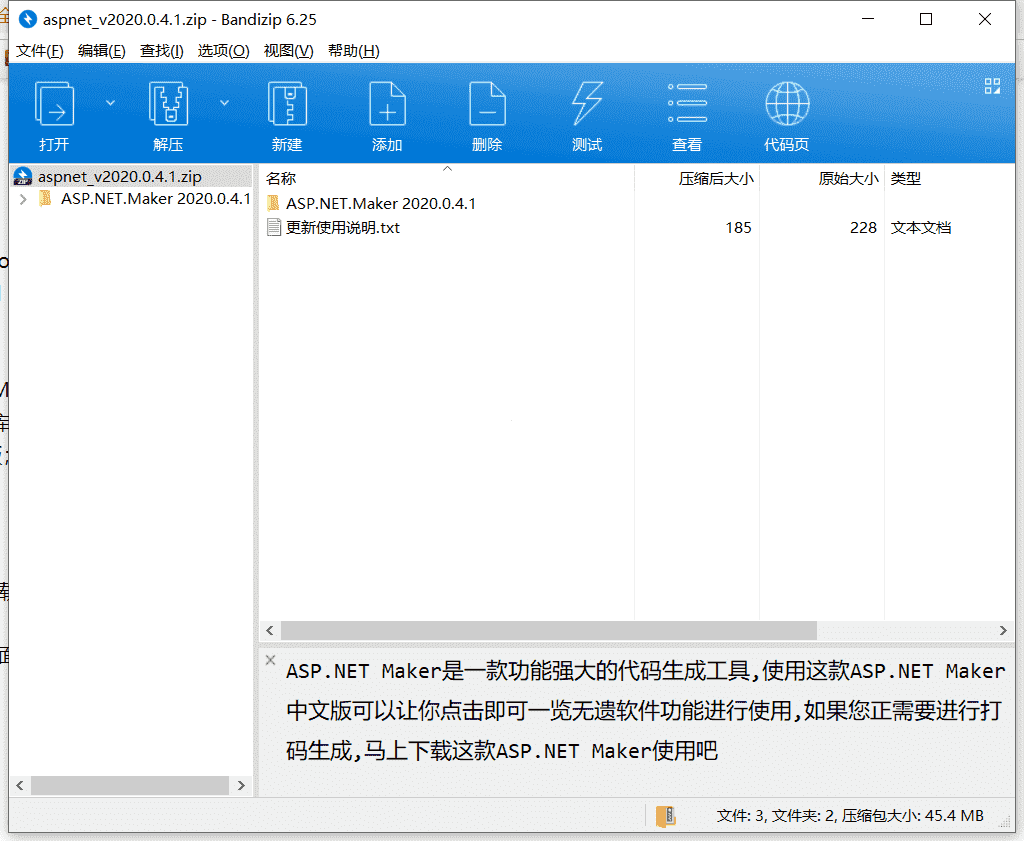
Task: Minimize the Bandizip window
Action: point(868,20)
